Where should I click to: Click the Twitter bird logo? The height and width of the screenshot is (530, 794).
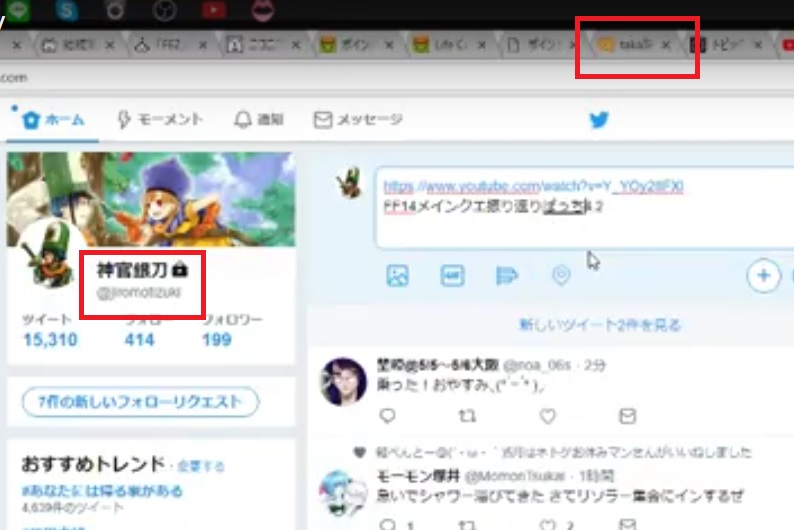click(x=599, y=120)
